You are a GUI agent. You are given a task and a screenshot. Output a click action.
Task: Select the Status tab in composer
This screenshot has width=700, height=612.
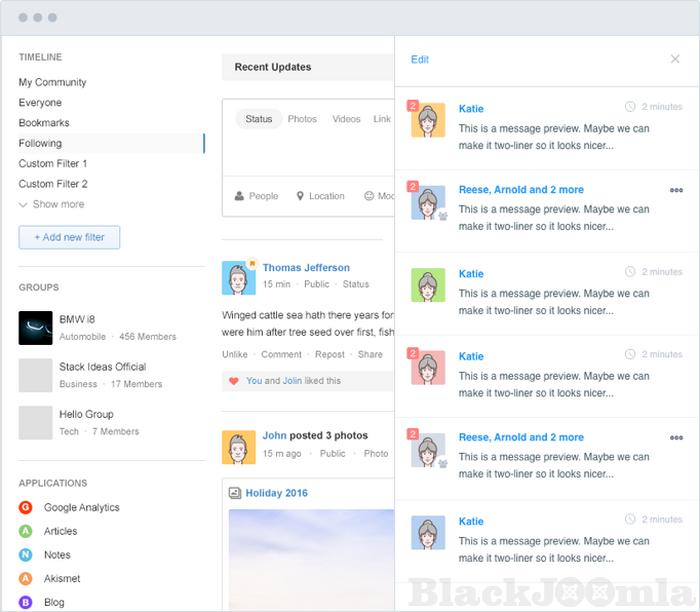click(x=258, y=119)
